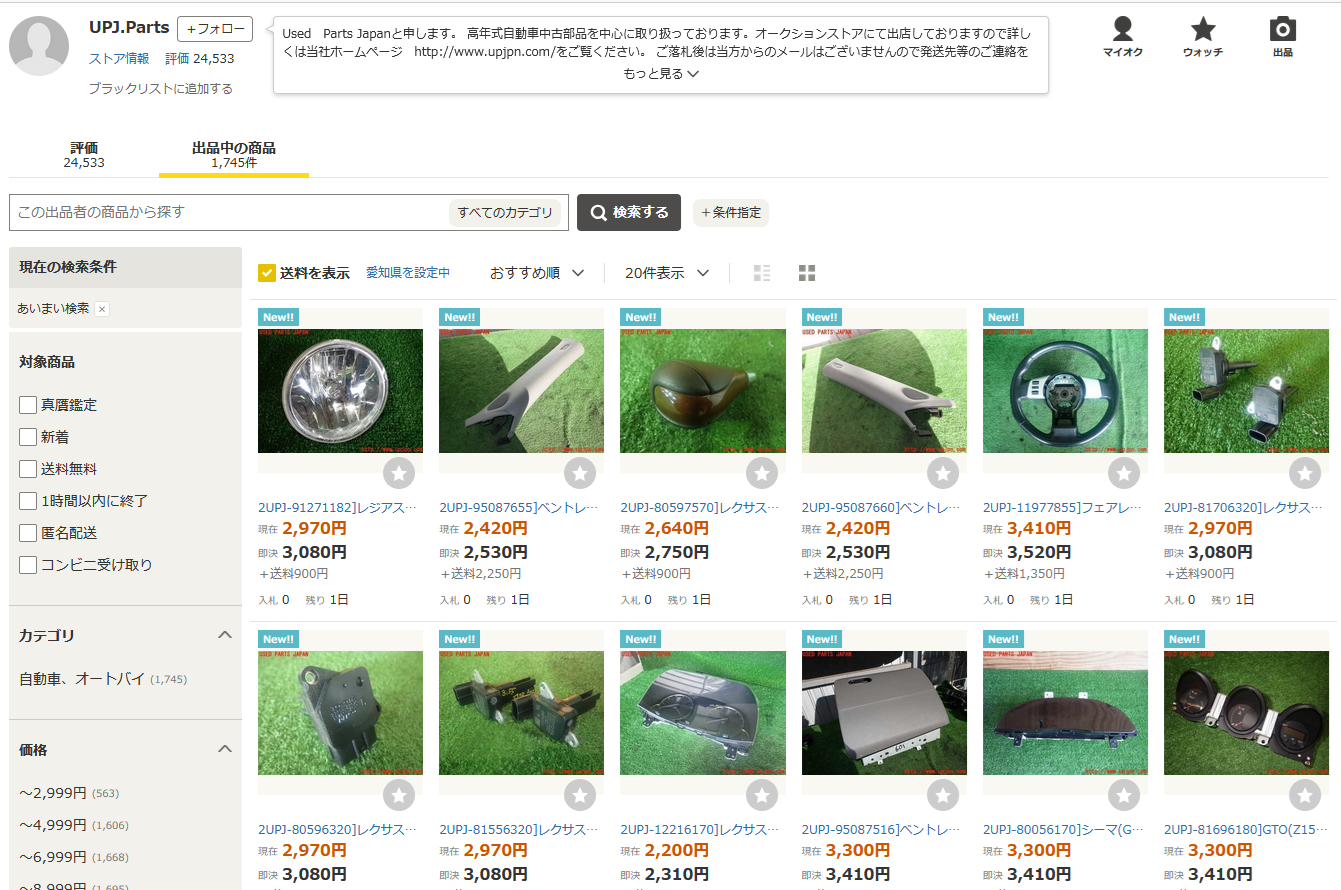Click the seller avatar icon

[x=39, y=46]
